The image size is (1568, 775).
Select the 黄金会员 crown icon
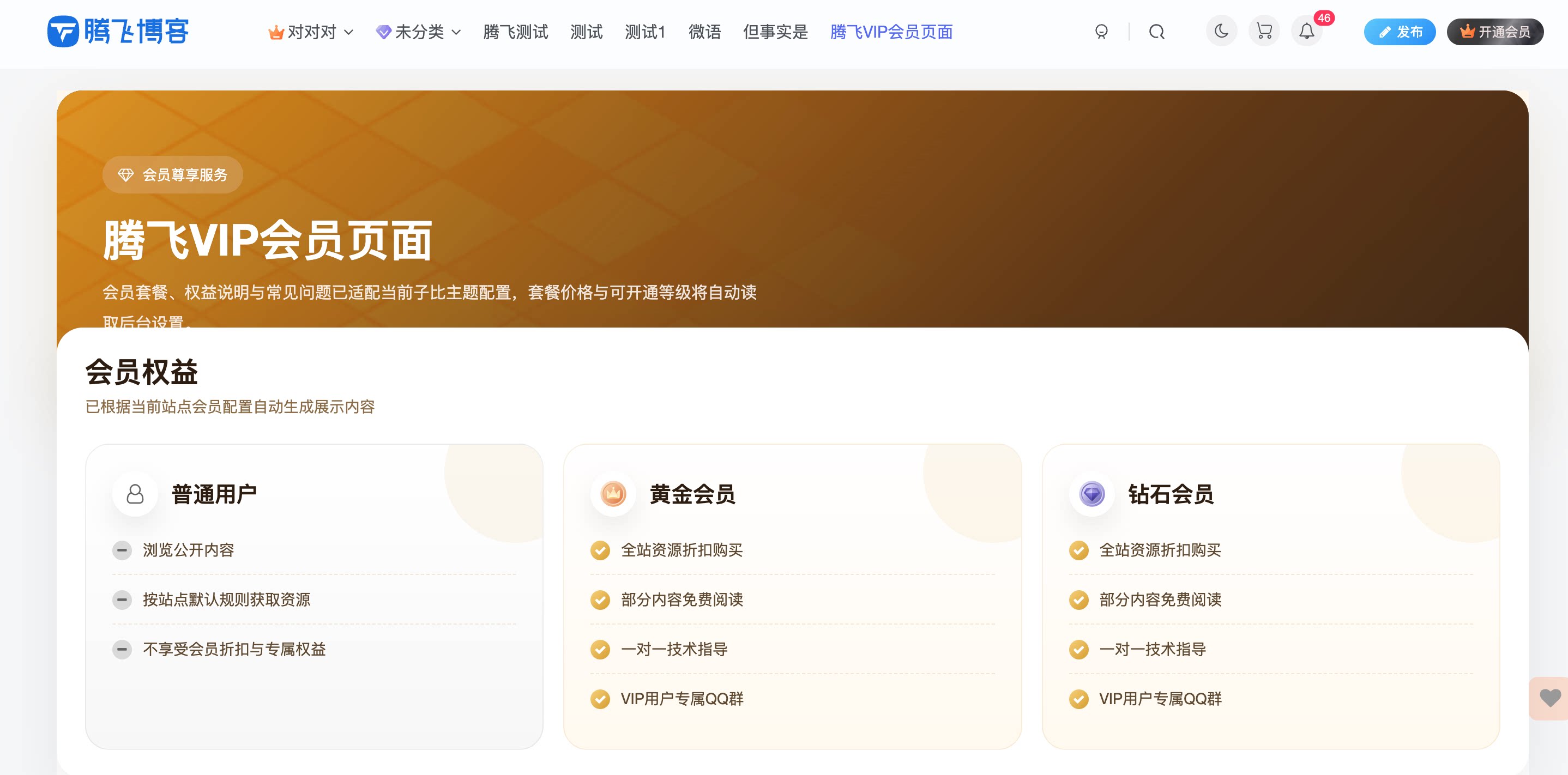(612, 494)
